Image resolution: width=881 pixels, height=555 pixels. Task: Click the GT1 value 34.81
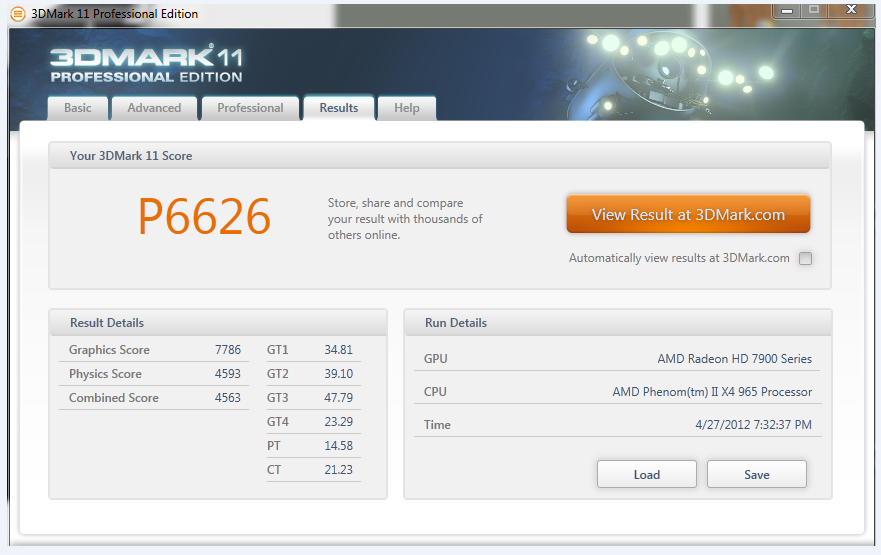click(338, 350)
